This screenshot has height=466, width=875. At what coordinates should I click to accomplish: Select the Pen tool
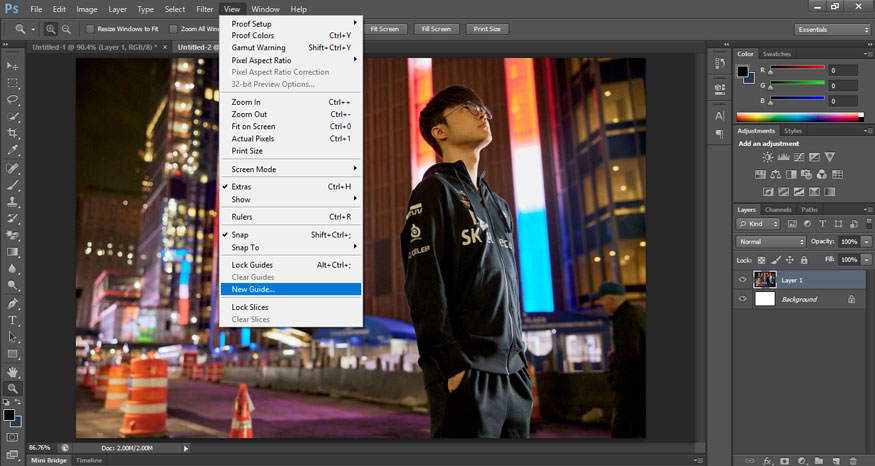point(13,303)
